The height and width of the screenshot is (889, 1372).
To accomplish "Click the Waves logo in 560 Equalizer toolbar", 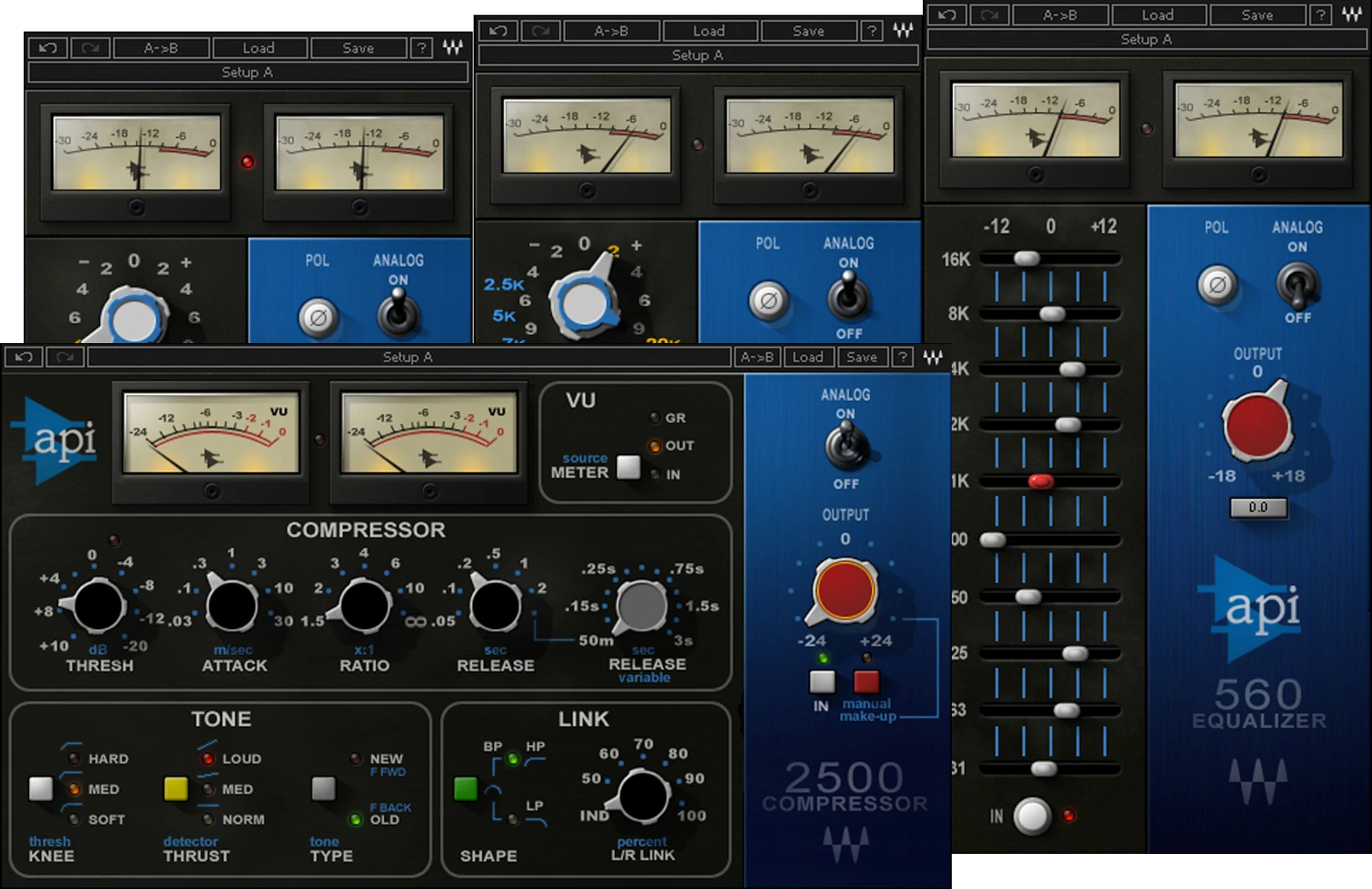I will (x=1351, y=14).
